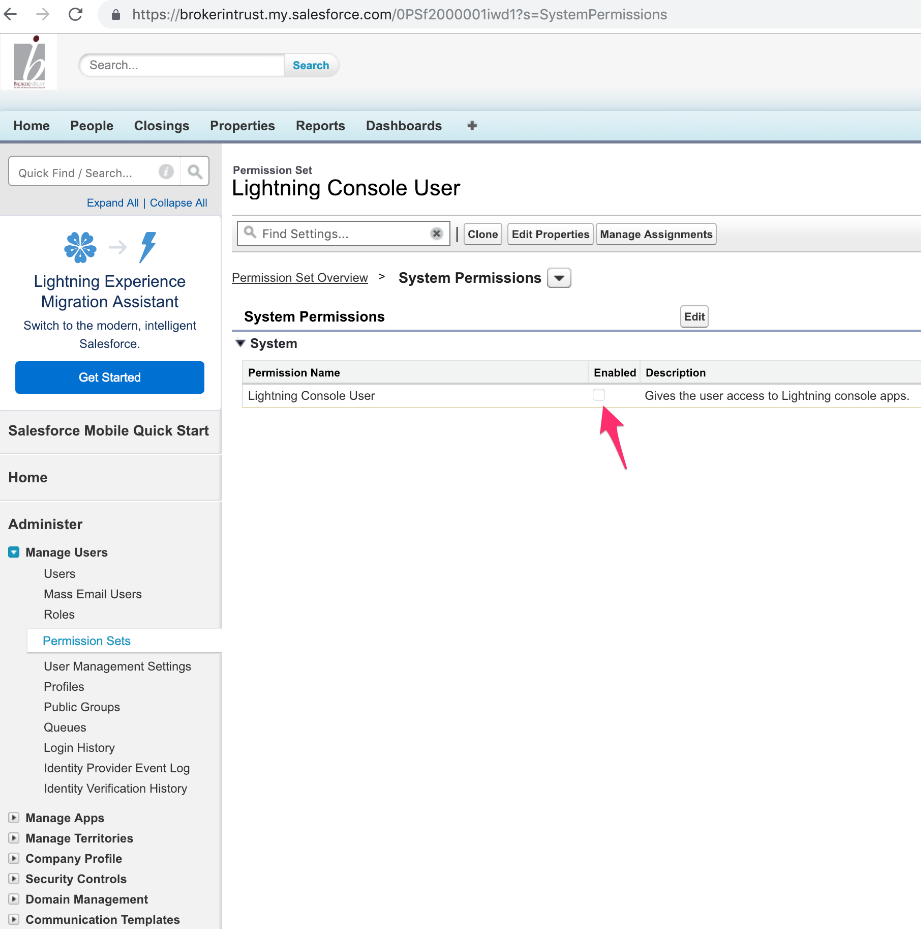Open the System Permissions dropdown arrow
The width and height of the screenshot is (921, 929).
pyautogui.click(x=559, y=278)
